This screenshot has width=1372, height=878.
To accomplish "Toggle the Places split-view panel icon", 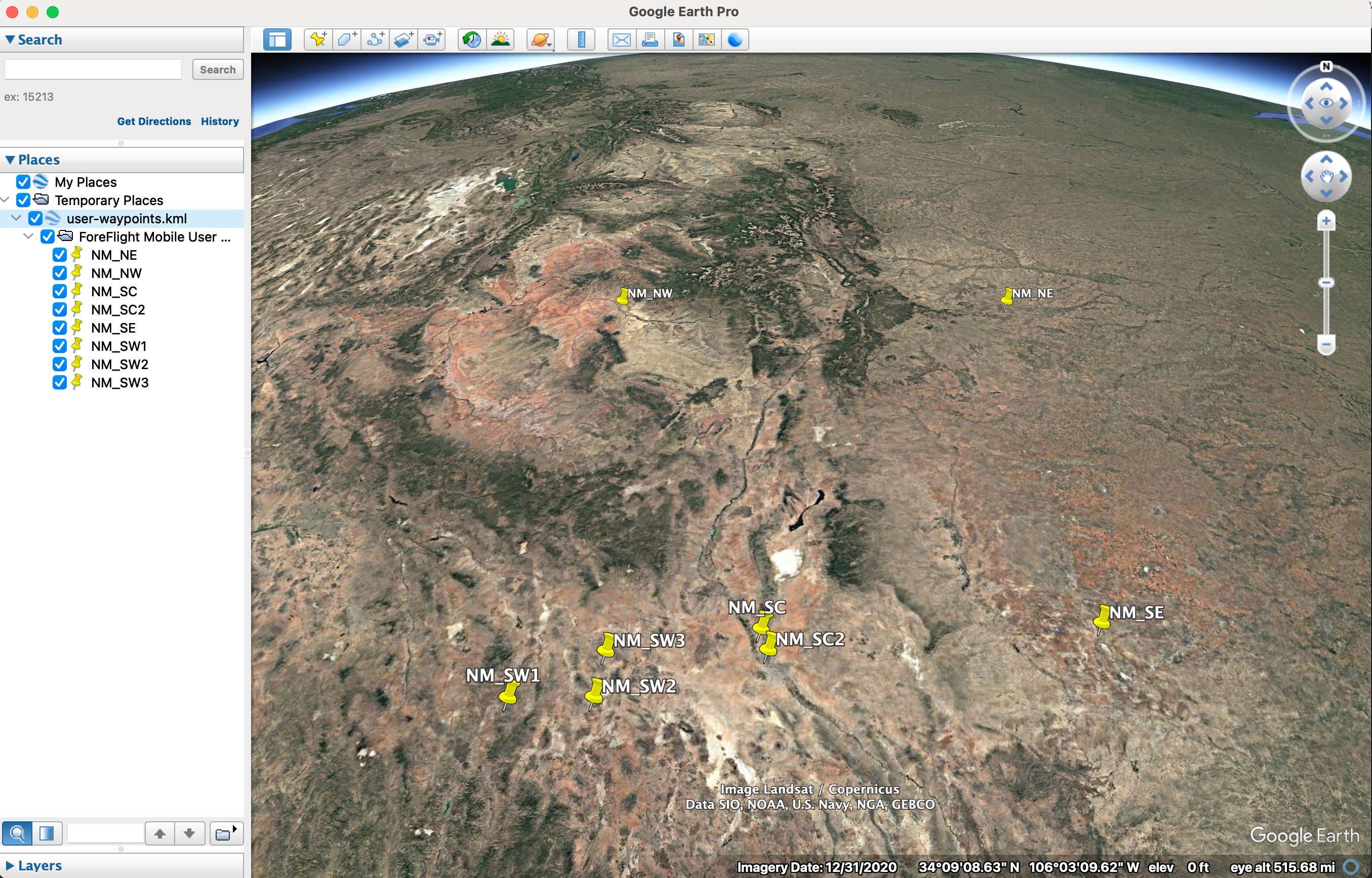I will [47, 833].
